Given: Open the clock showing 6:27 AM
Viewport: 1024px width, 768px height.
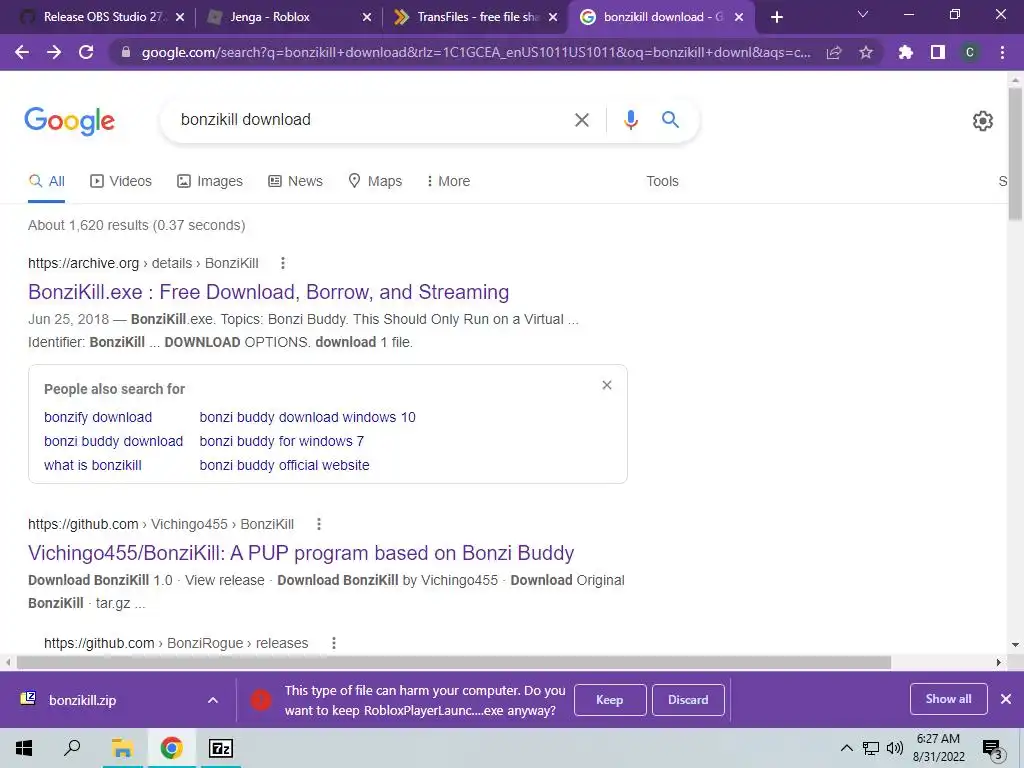Looking at the screenshot, I should [938, 748].
